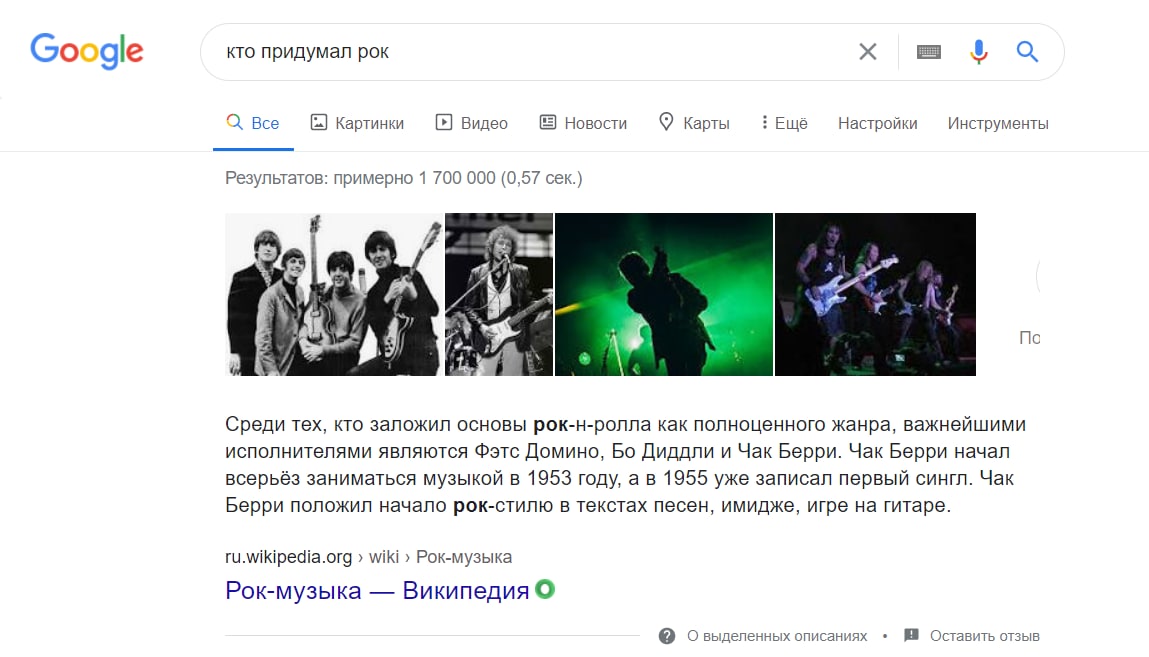Click the results count text
The image size is (1149, 657).
[404, 178]
